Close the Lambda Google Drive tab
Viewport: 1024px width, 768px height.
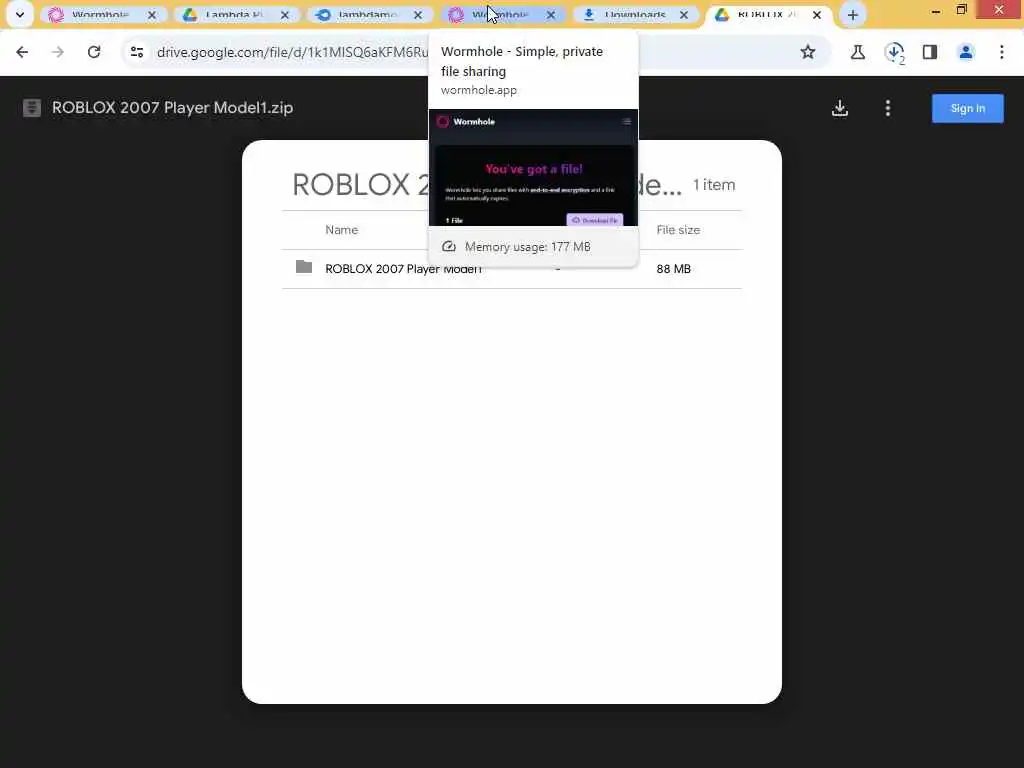point(285,14)
